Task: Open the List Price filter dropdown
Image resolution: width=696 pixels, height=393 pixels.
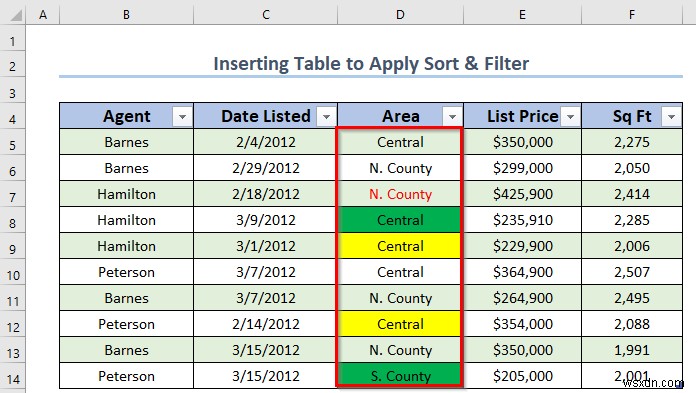Action: coord(570,117)
